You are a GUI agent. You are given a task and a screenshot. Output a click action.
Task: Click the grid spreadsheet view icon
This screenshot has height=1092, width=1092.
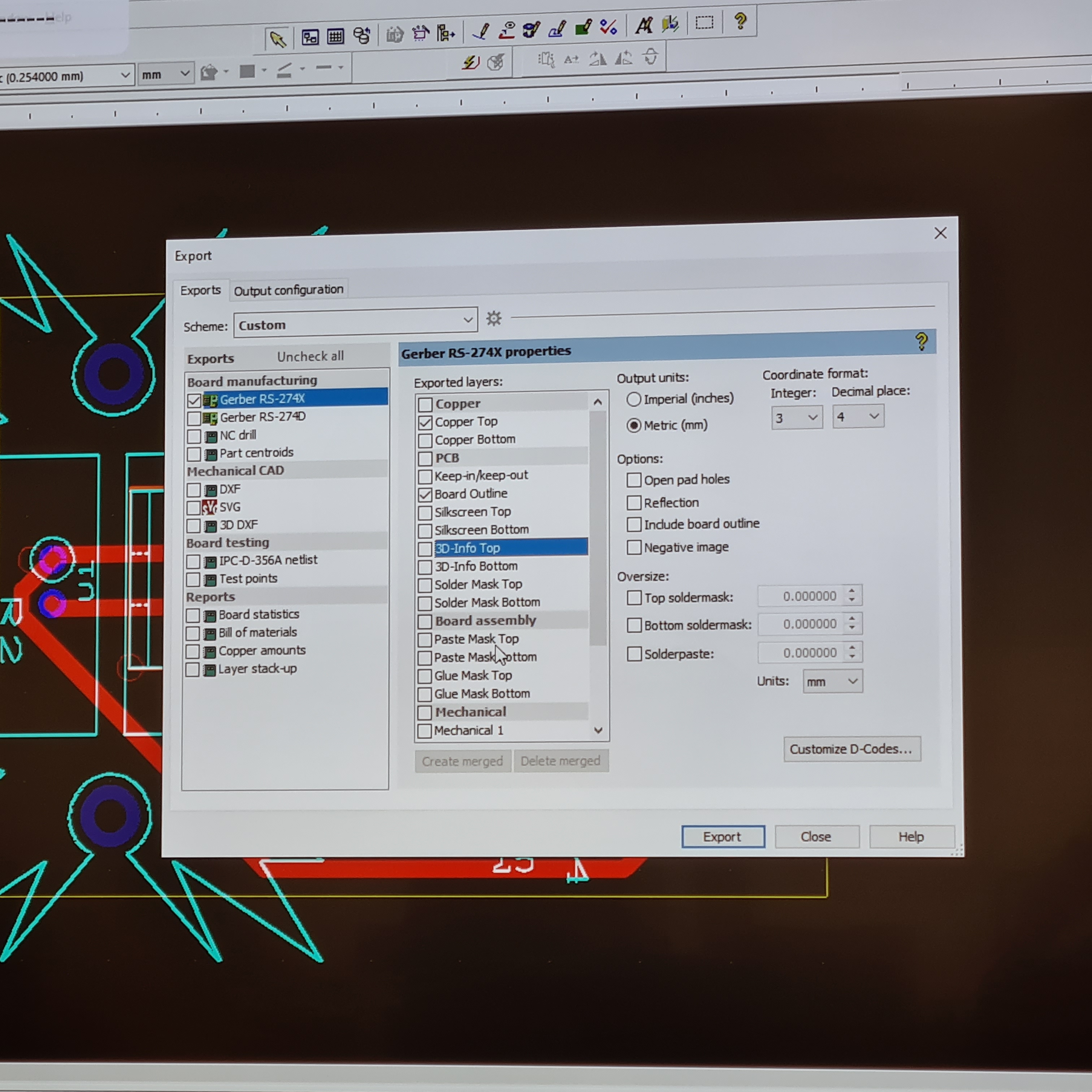[x=335, y=37]
